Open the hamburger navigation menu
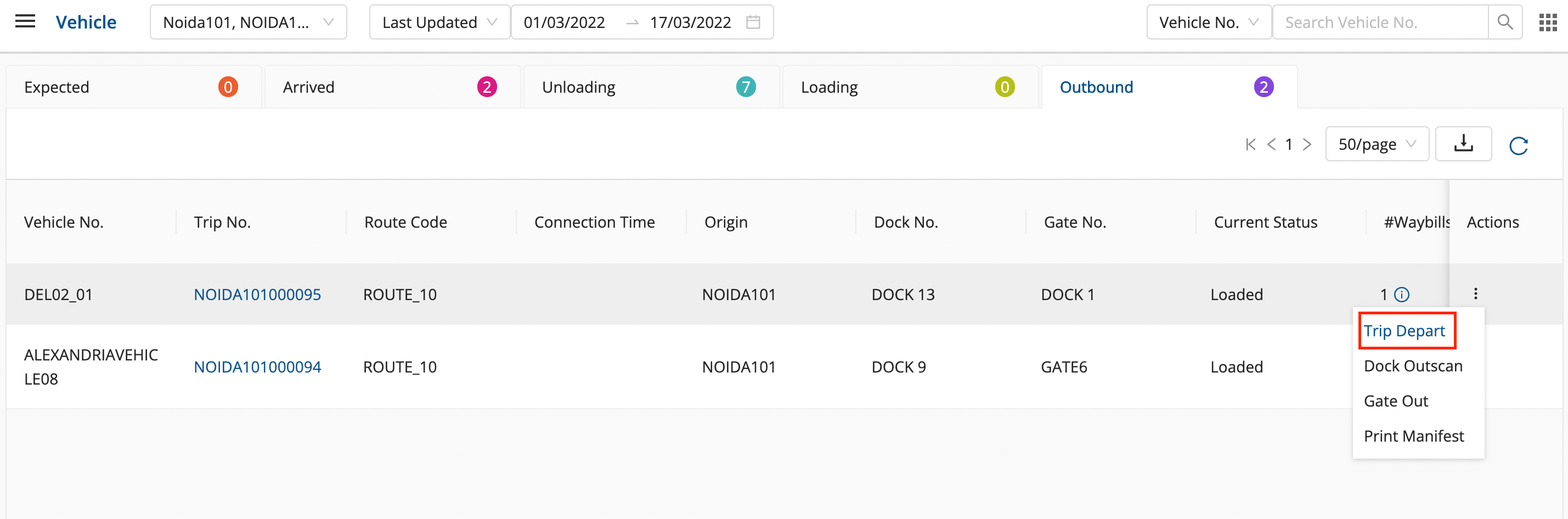Viewport: 1568px width, 519px height. (x=25, y=22)
